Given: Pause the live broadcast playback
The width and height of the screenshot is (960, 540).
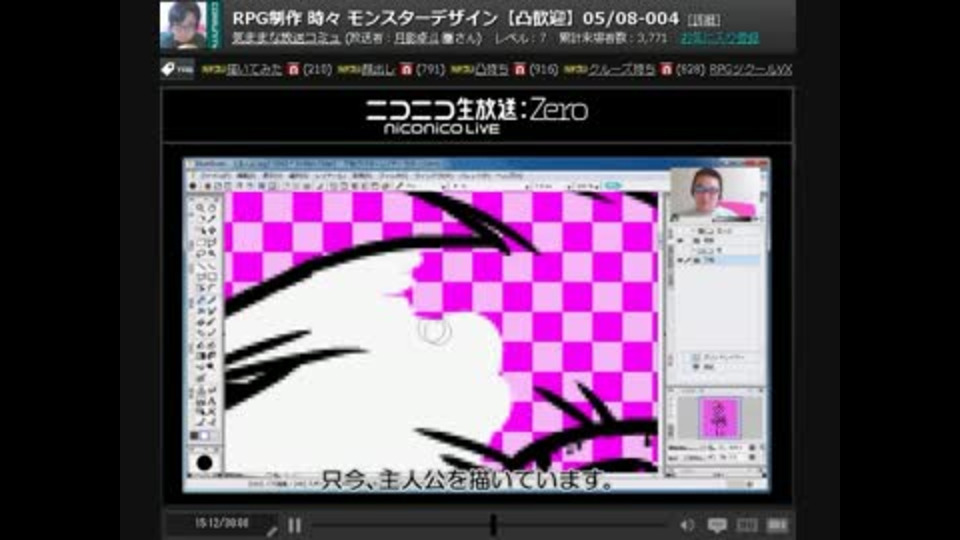Looking at the screenshot, I should tap(294, 525).
